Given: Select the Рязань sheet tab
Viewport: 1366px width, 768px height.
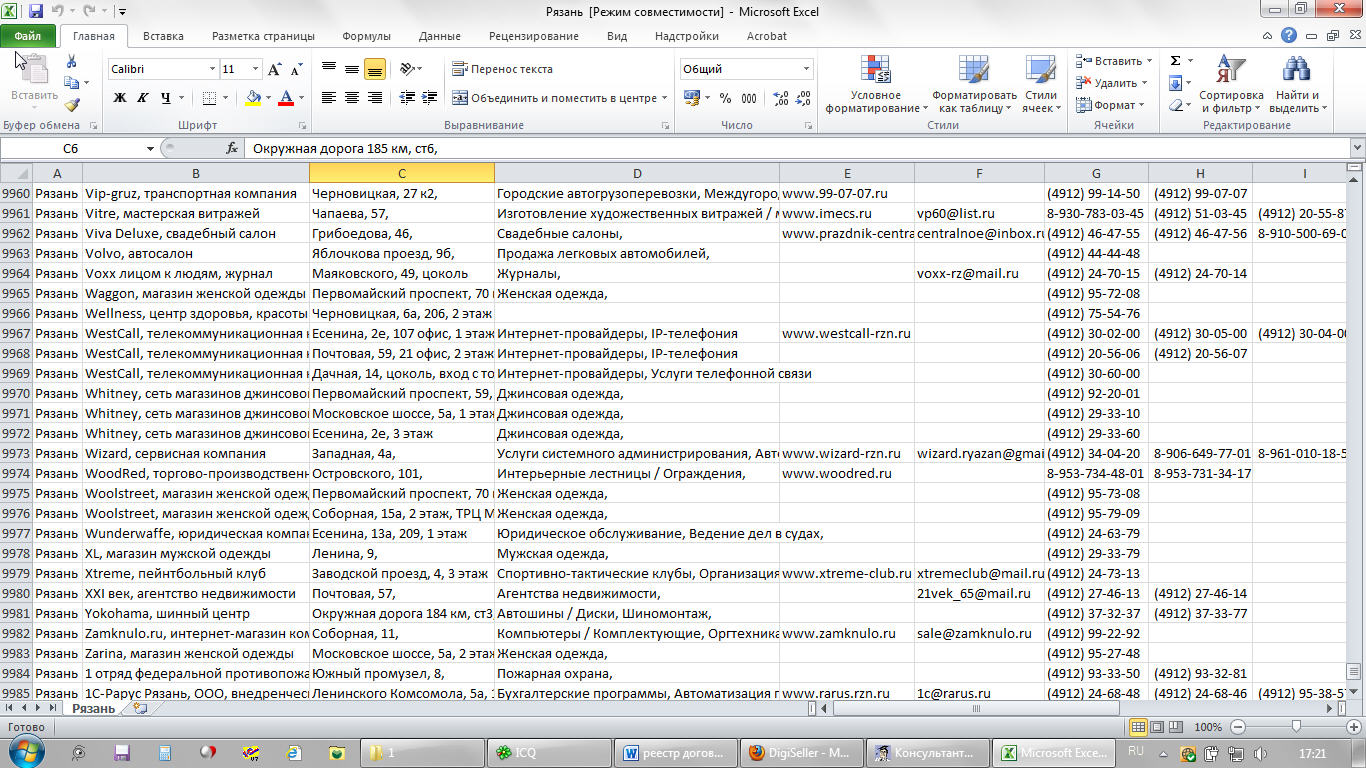Looking at the screenshot, I should (x=94, y=708).
